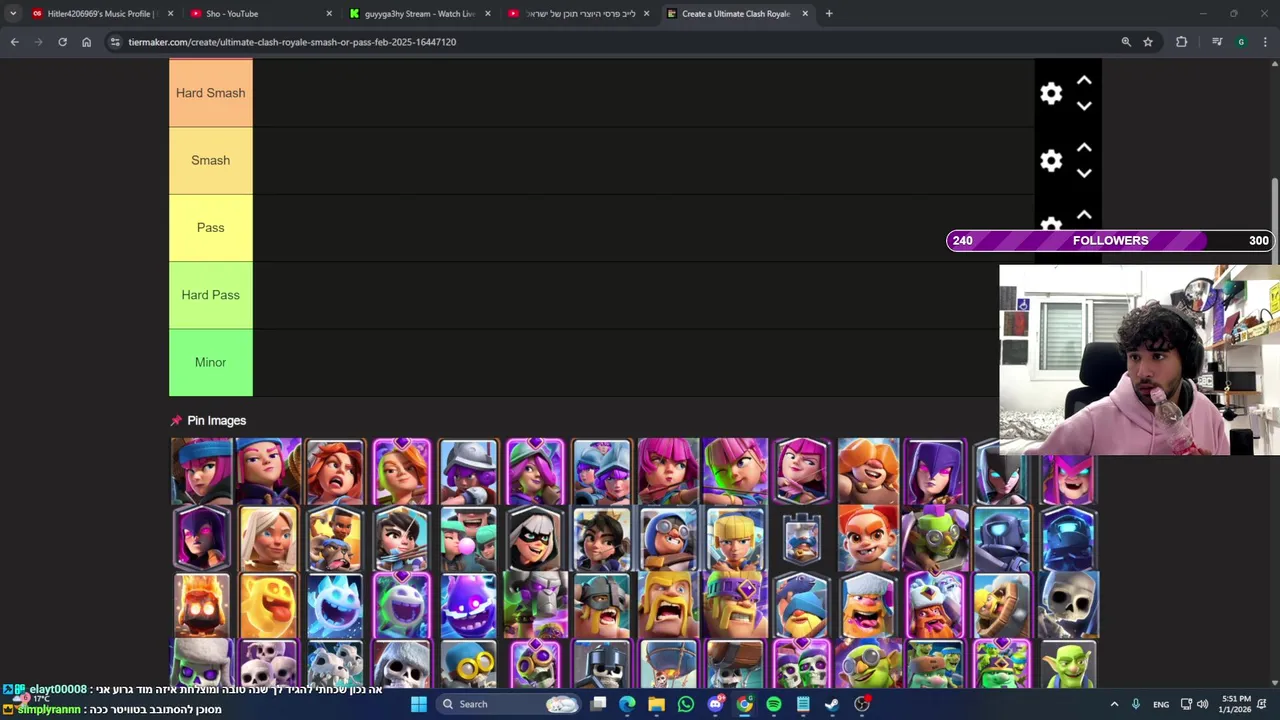Select the yellow Heal Spirit card

[268, 605]
